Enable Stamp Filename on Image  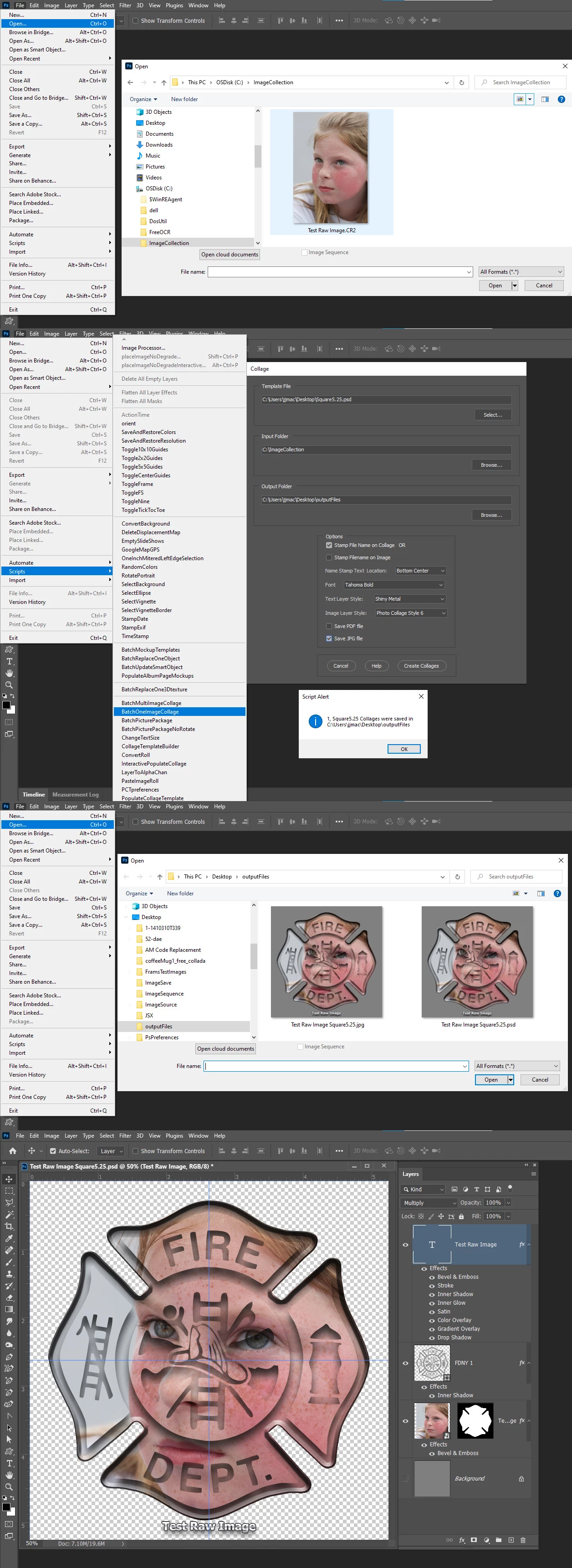[329, 557]
